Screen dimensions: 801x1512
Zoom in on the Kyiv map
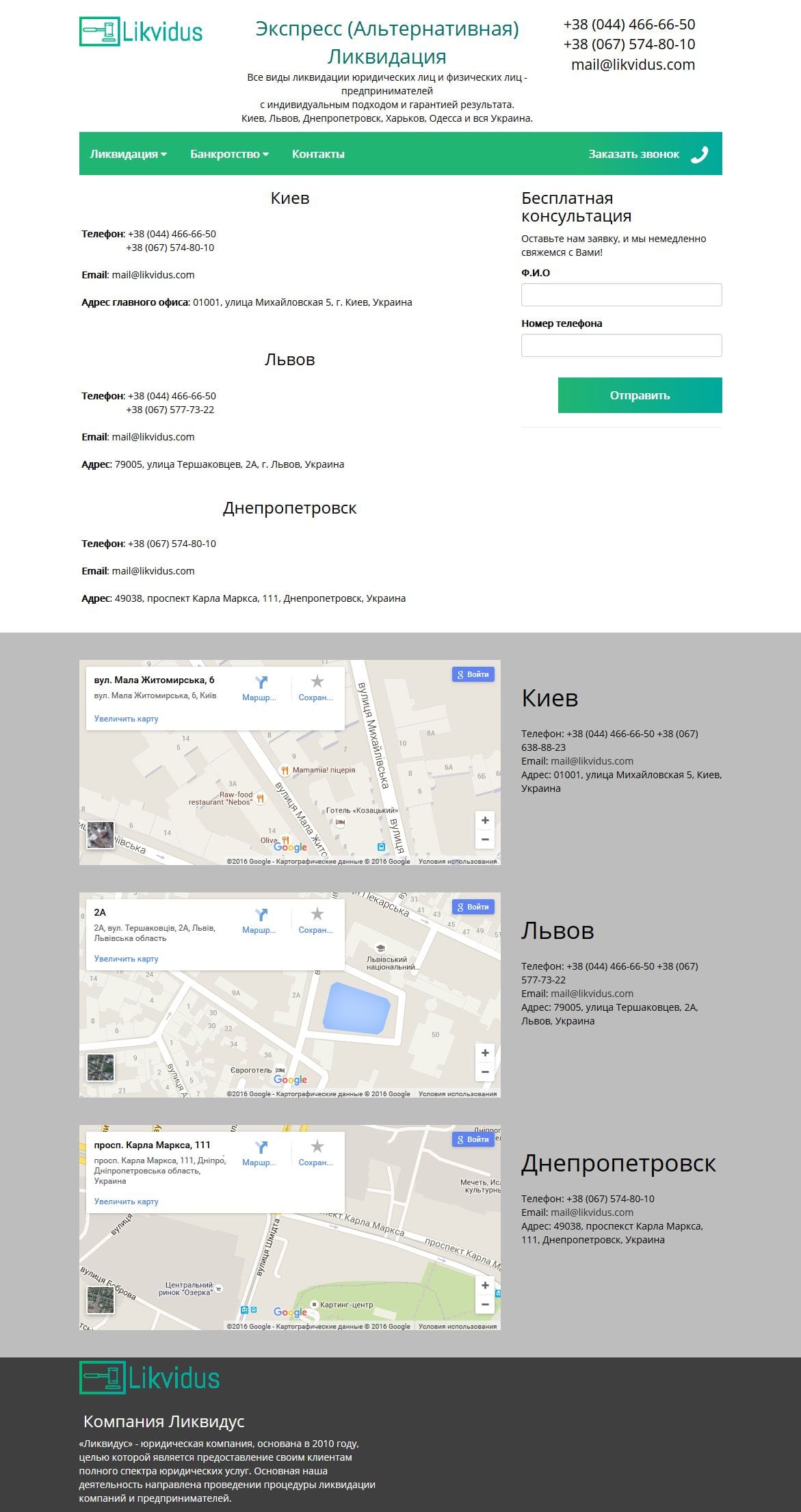(x=485, y=821)
